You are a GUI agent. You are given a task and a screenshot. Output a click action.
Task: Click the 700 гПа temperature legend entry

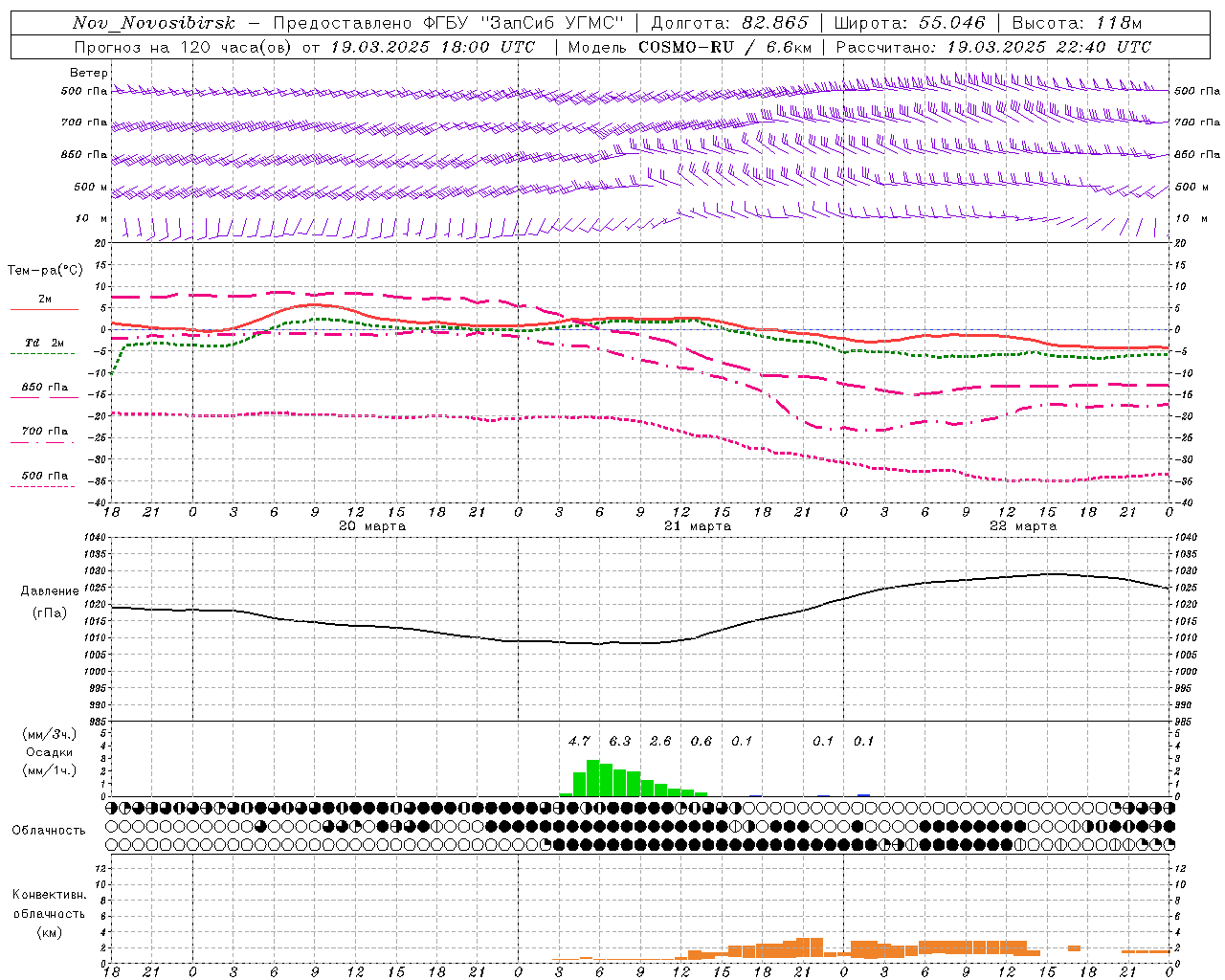45,432
